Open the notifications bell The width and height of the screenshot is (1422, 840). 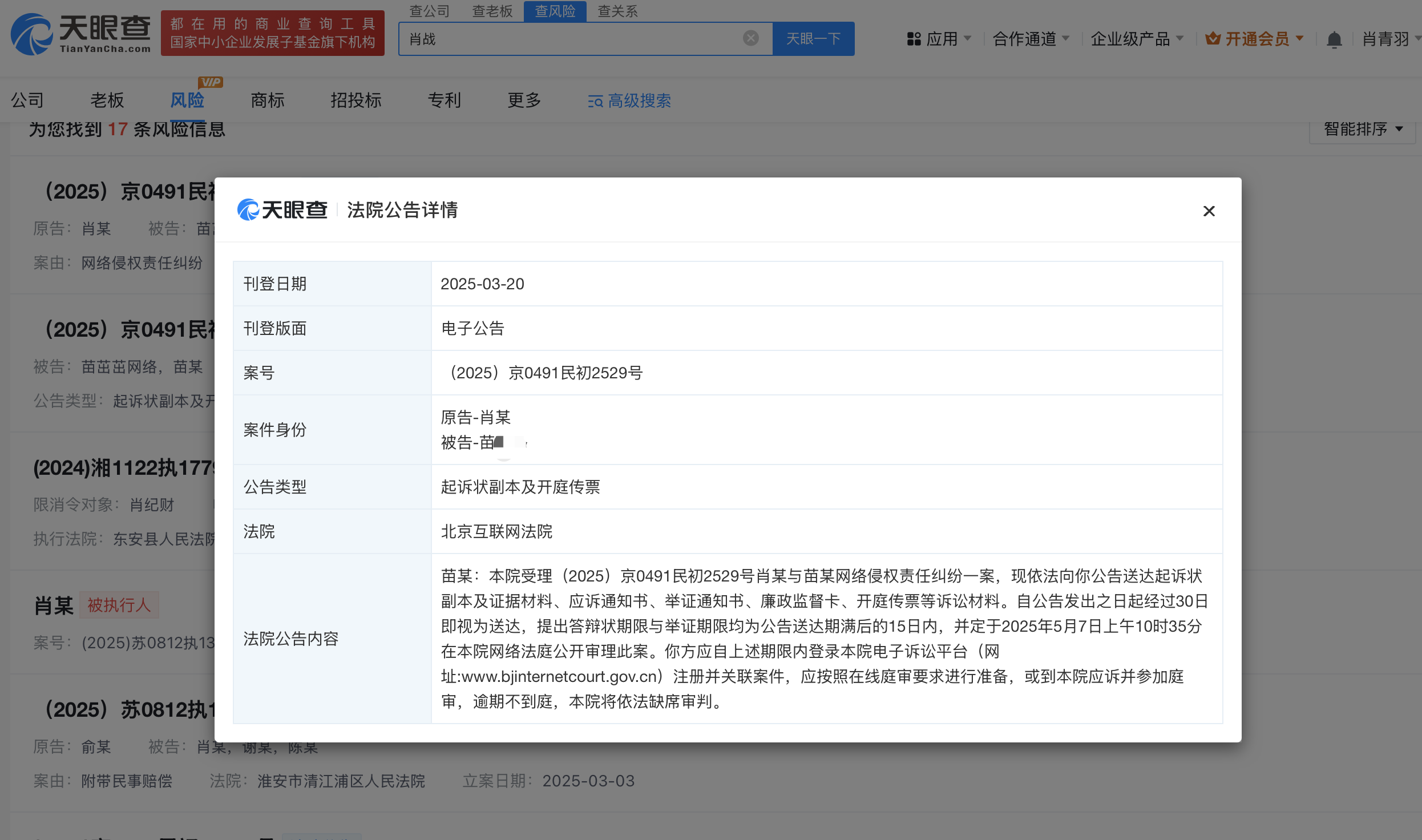(1334, 39)
